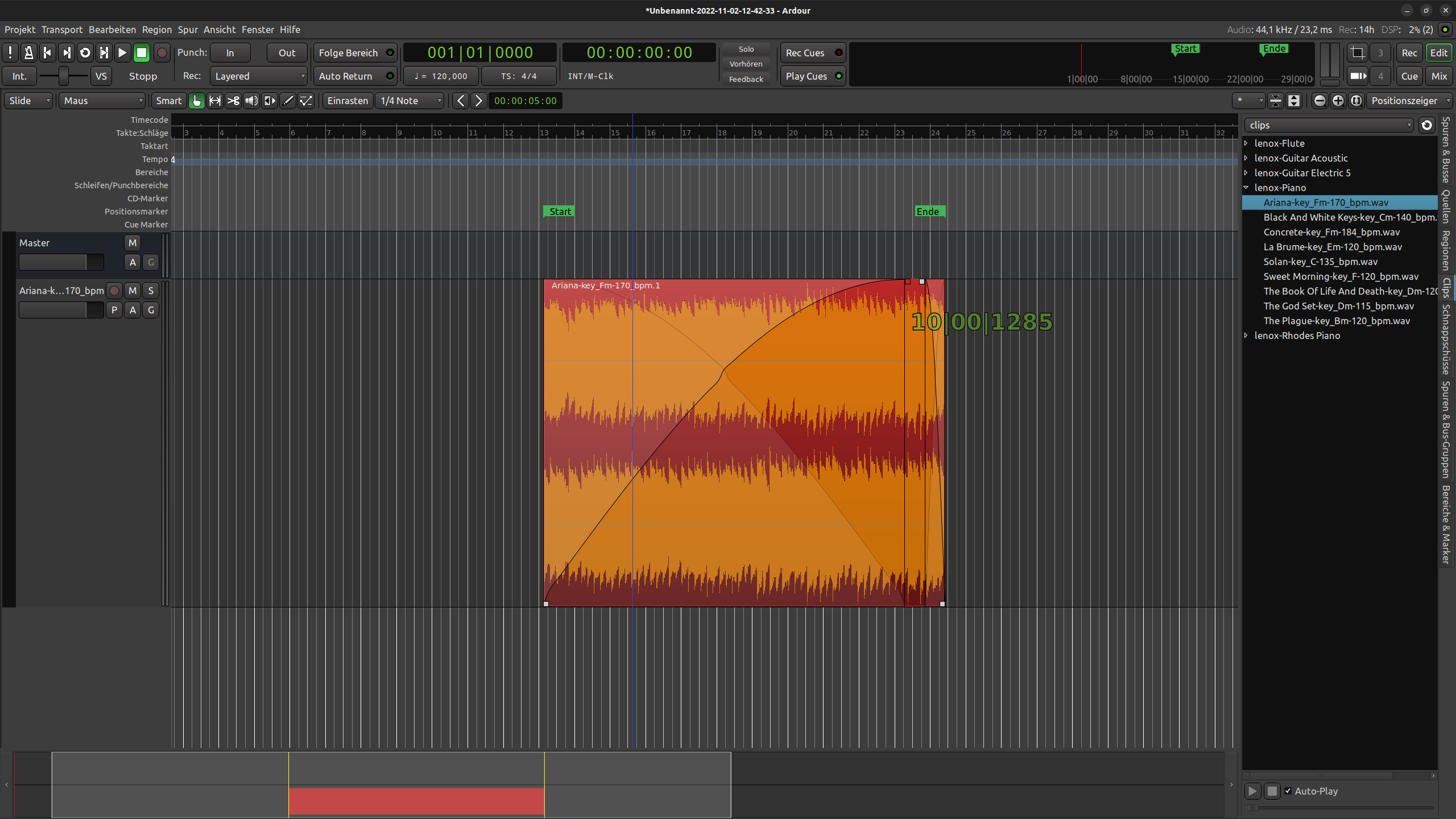The width and height of the screenshot is (1456, 819).
Task: Select the Cut tool scissors icon
Action: click(233, 101)
